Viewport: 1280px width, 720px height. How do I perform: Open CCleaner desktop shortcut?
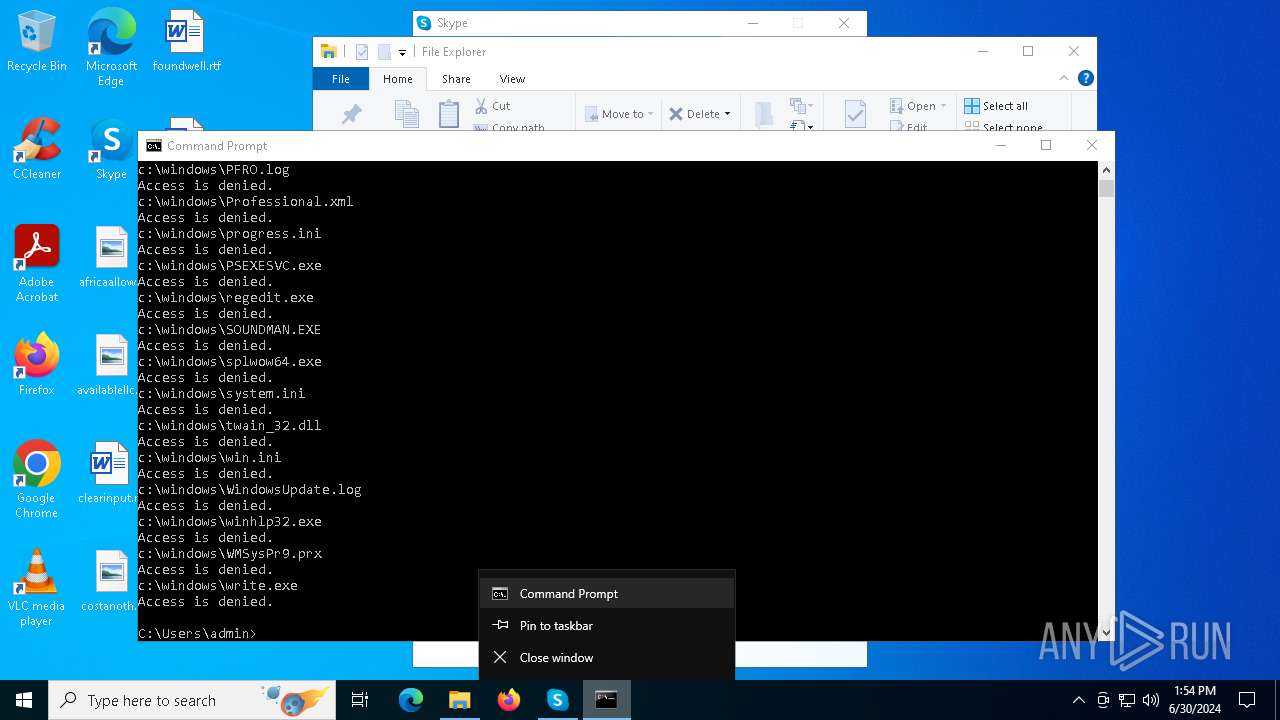pyautogui.click(x=37, y=149)
